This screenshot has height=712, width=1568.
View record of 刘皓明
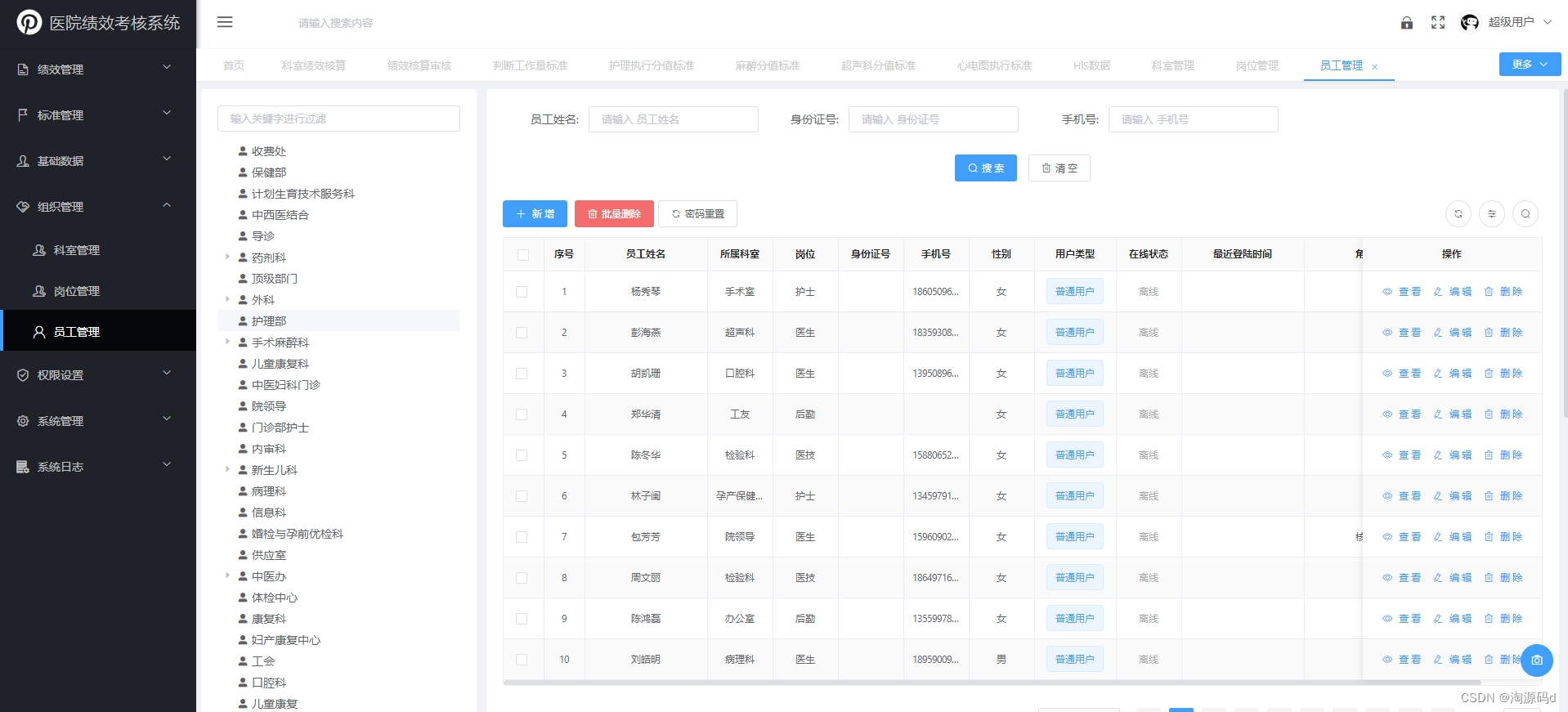(x=1401, y=660)
